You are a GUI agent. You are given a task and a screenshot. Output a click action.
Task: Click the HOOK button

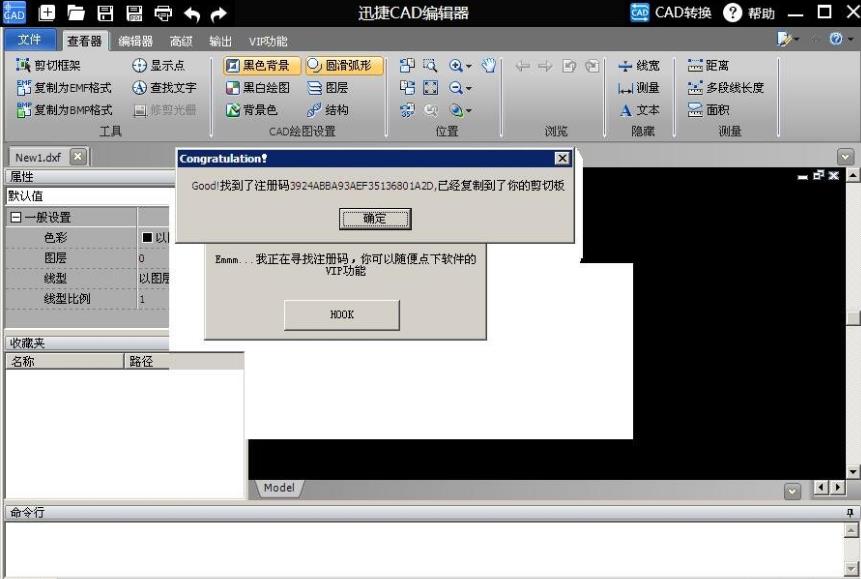click(x=342, y=315)
